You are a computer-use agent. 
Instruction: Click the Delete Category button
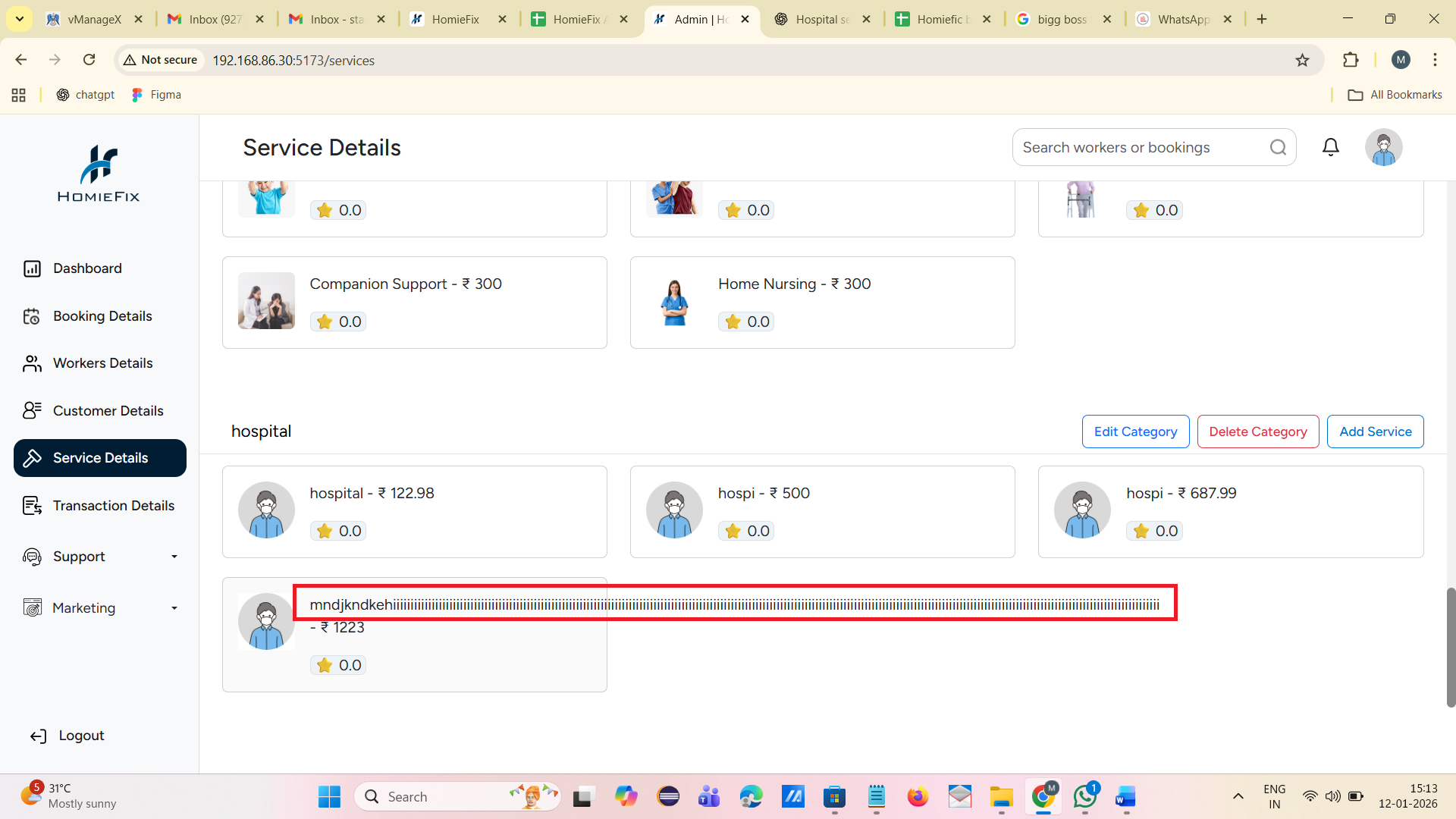click(x=1257, y=431)
